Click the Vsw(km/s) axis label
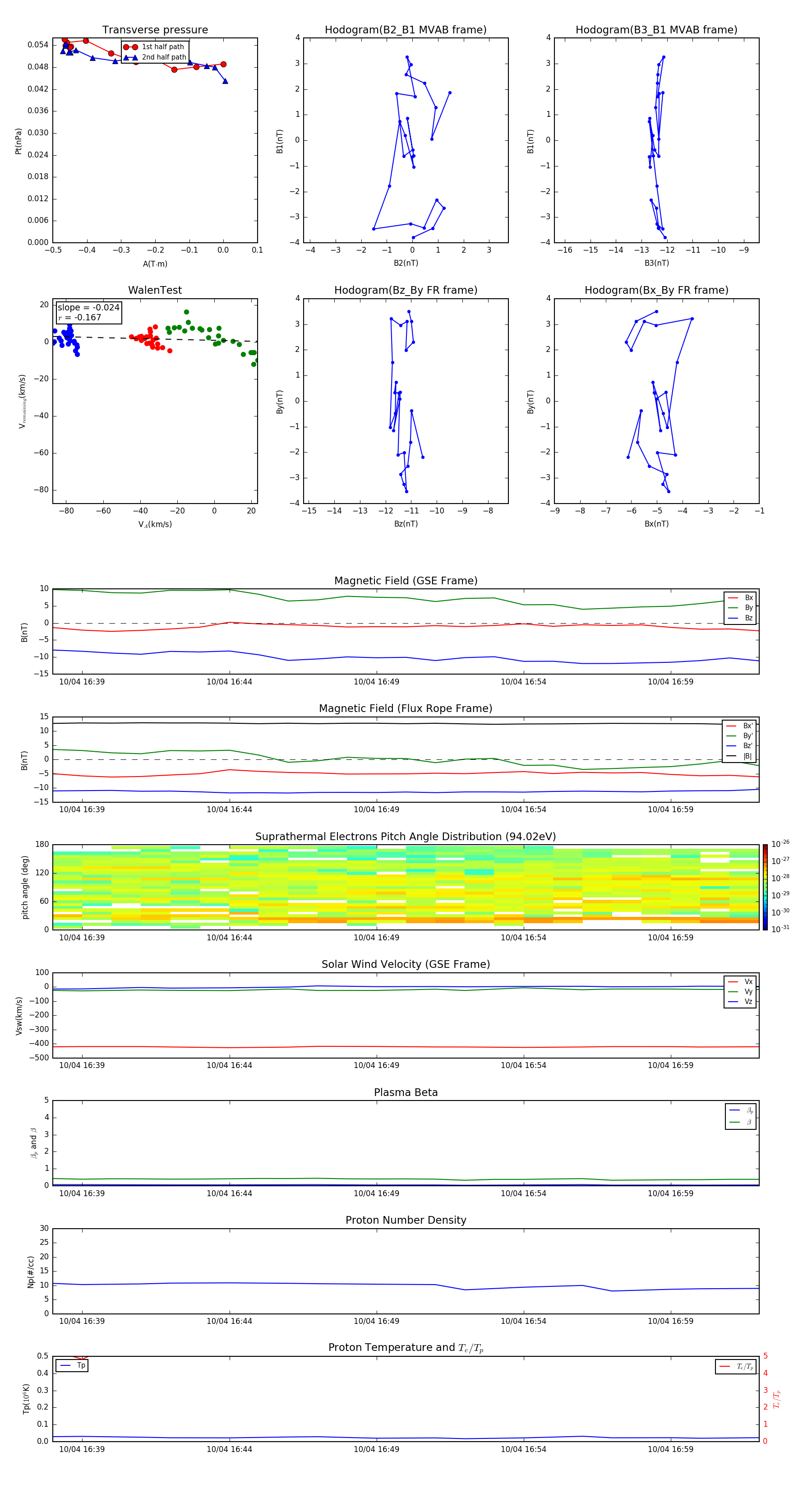812x1489 pixels. [x=18, y=1016]
